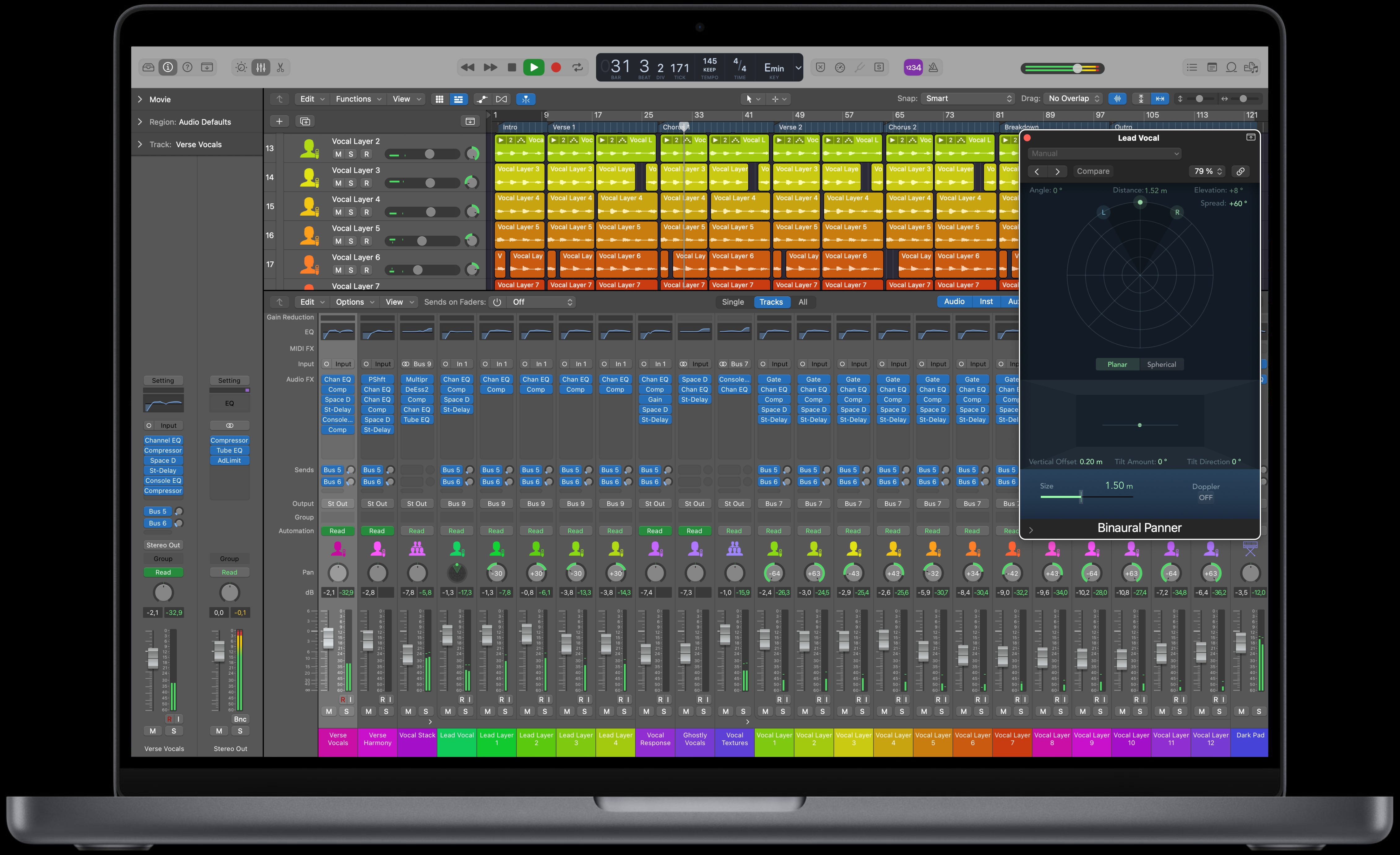1400x855 pixels.
Task: Toggle the Mixer faders icon
Action: pyautogui.click(x=261, y=67)
